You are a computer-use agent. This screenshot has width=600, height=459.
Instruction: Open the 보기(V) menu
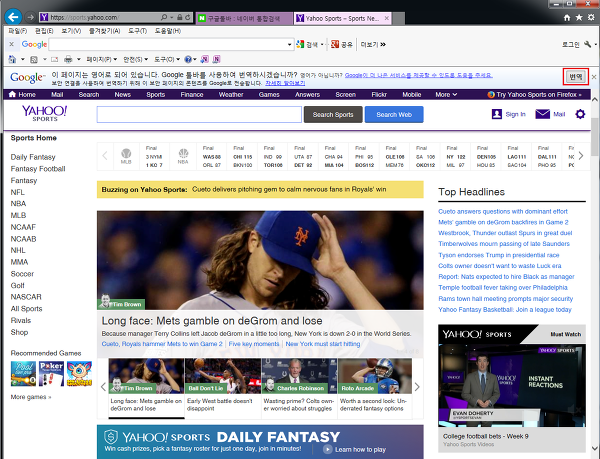click(x=71, y=31)
